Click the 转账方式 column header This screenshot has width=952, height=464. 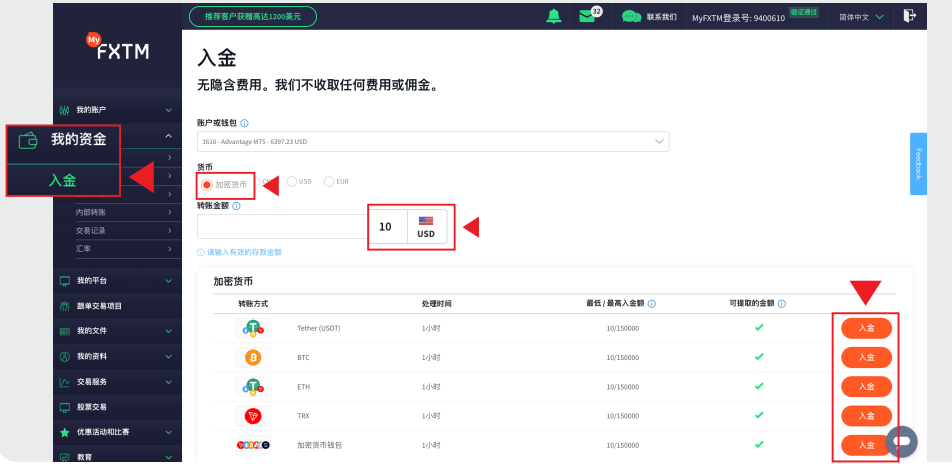(253, 304)
